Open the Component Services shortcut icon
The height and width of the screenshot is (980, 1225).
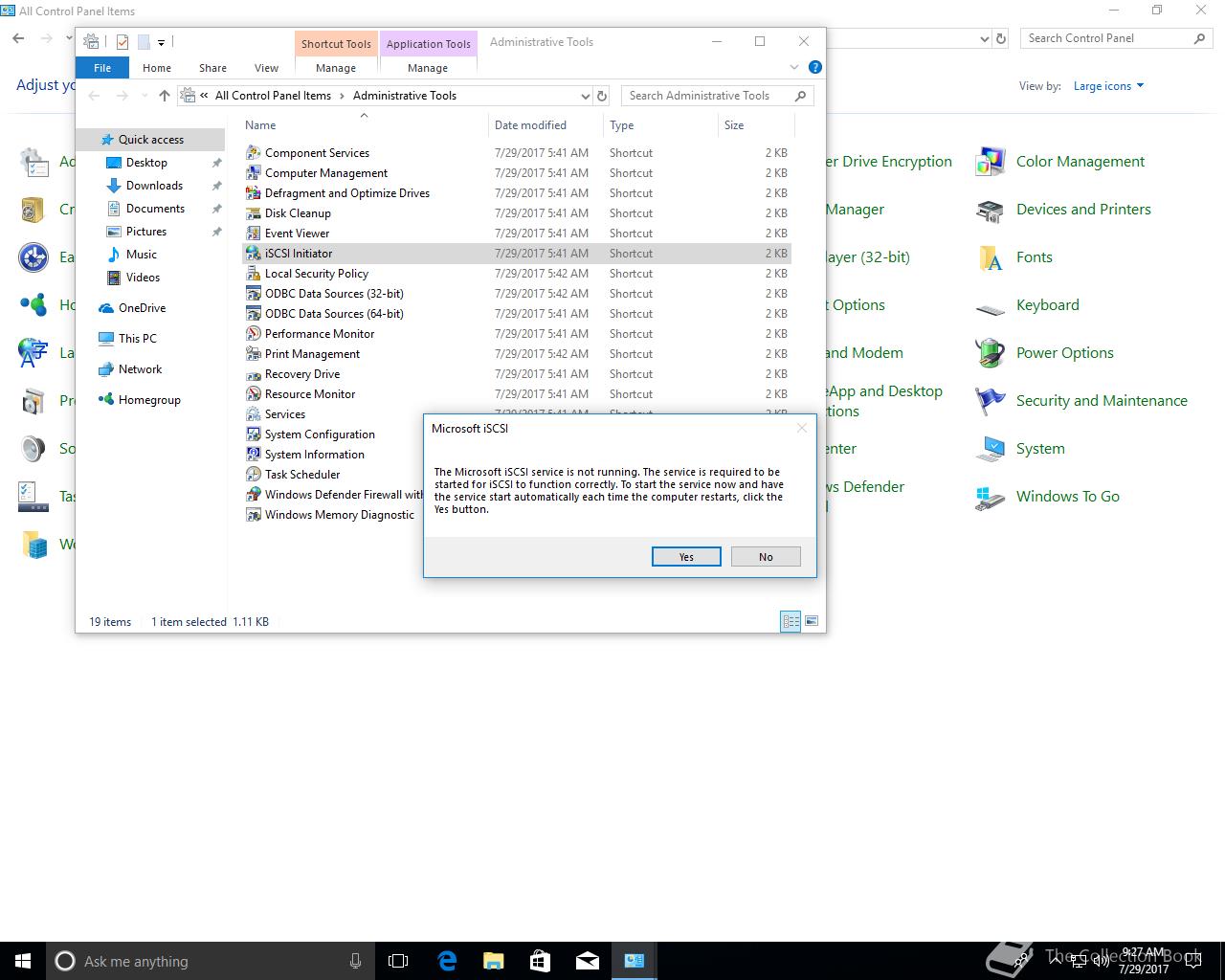(x=254, y=153)
